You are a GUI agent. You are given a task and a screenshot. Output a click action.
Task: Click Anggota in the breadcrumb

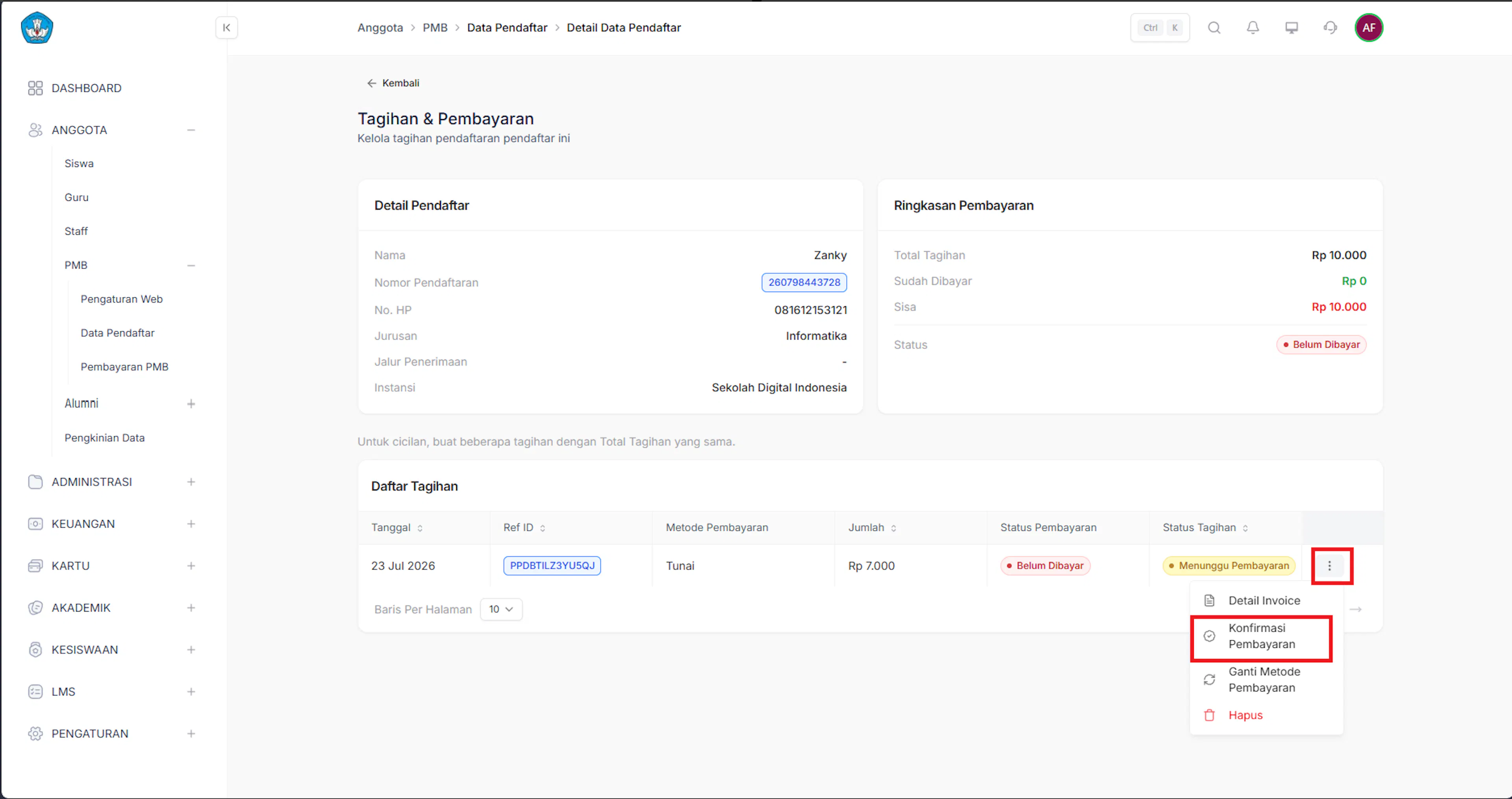[380, 28]
